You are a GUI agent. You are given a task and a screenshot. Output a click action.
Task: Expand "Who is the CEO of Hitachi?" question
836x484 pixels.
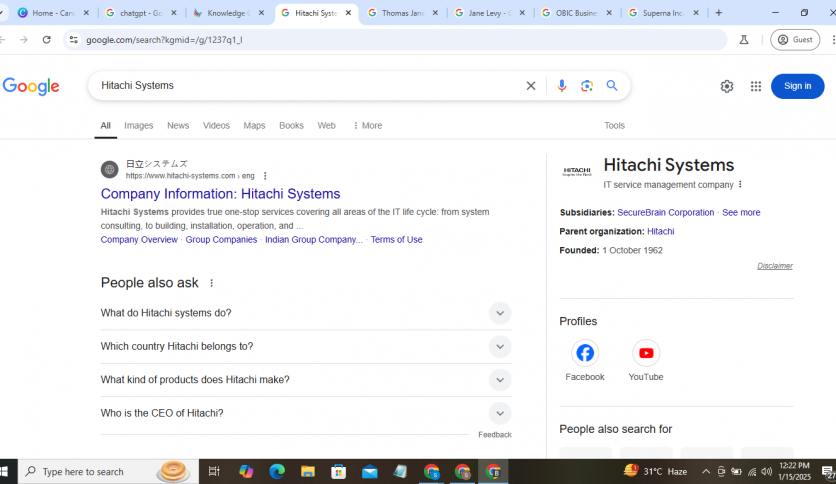(x=306, y=413)
